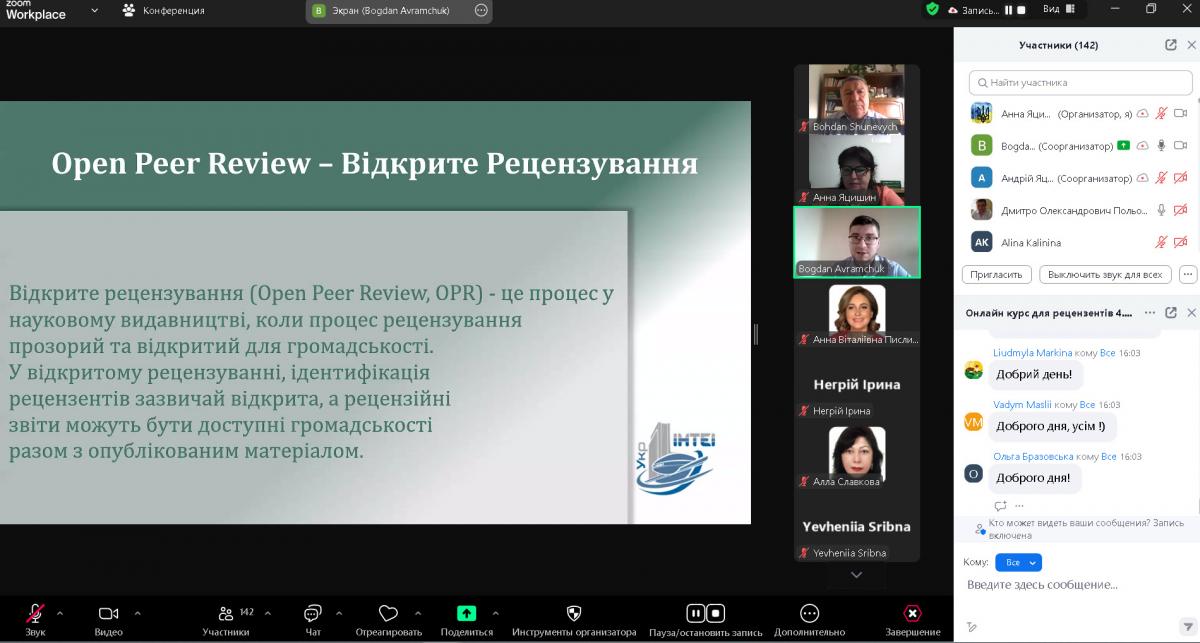Open Инструменты организатора host tools
This screenshot has width=1200, height=643.
click(x=574, y=619)
